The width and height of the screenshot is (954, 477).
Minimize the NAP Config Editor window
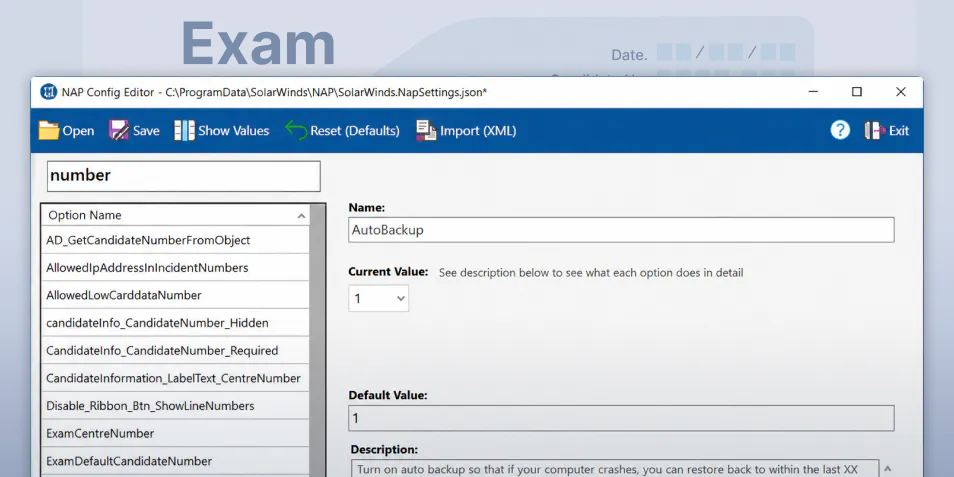coord(813,92)
